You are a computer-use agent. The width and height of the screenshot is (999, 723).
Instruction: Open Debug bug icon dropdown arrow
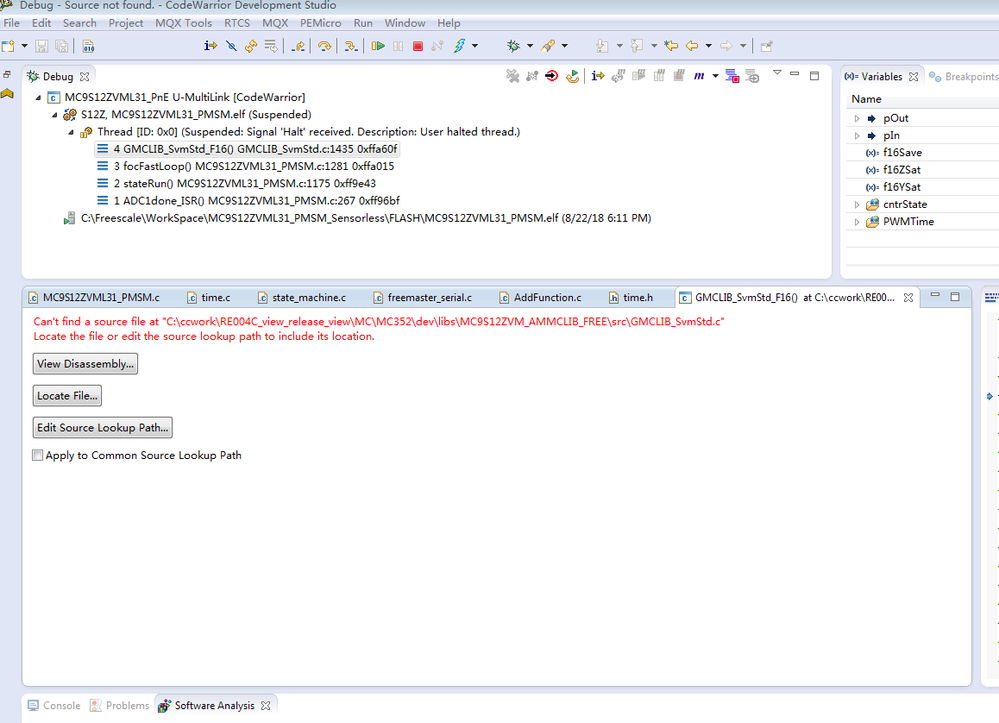pyautogui.click(x=530, y=46)
